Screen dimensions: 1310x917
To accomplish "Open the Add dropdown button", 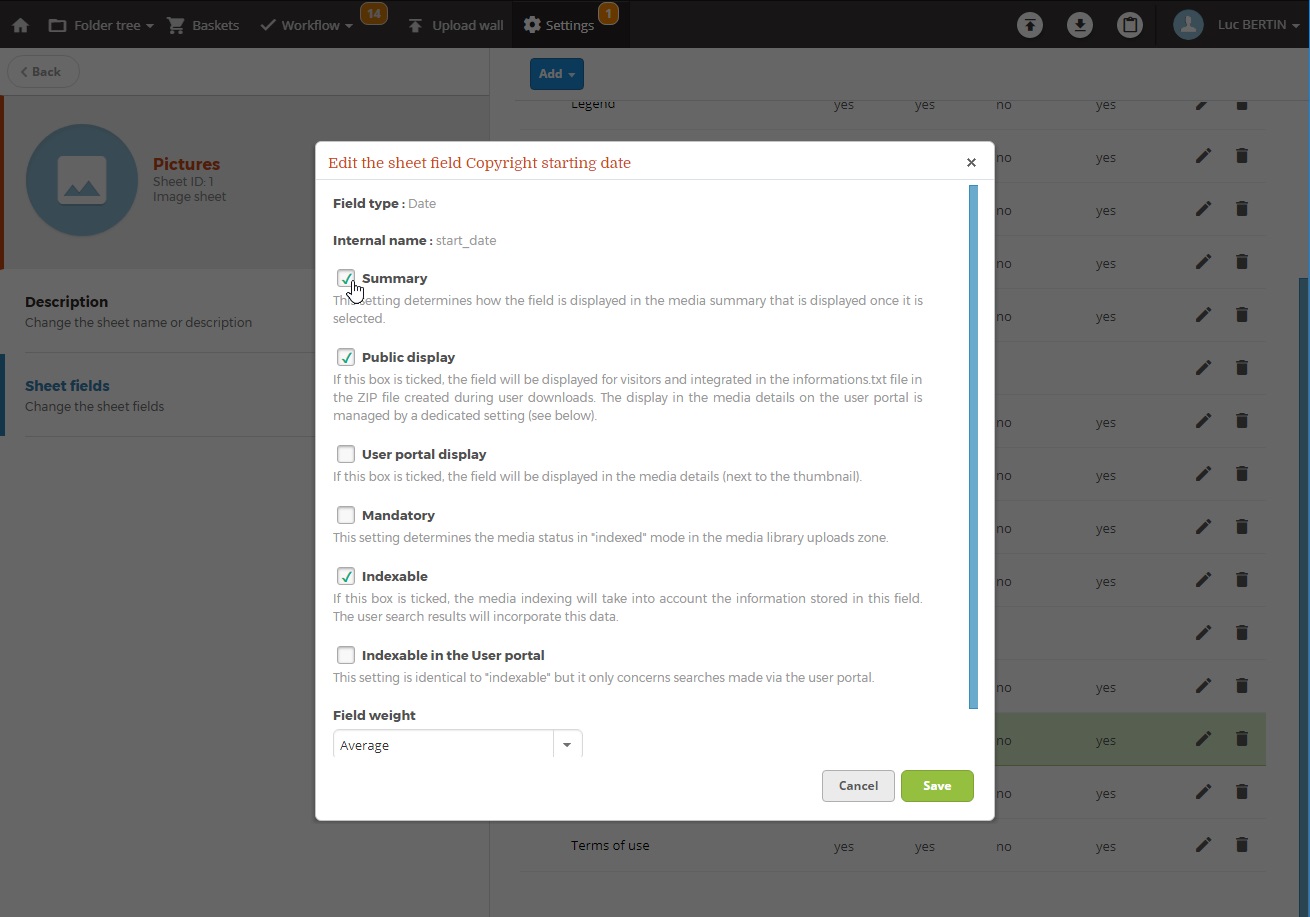I will 557,74.
